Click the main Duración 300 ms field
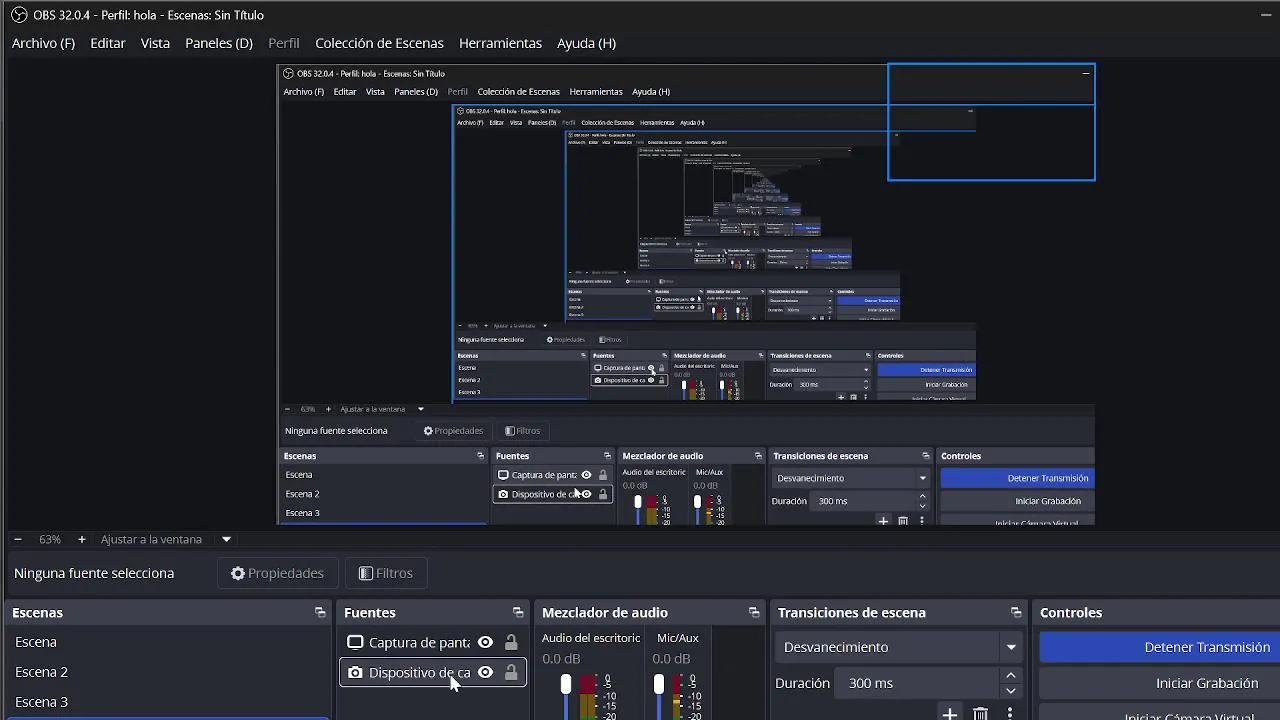Viewport: 1280px width, 720px height. [x=915, y=683]
